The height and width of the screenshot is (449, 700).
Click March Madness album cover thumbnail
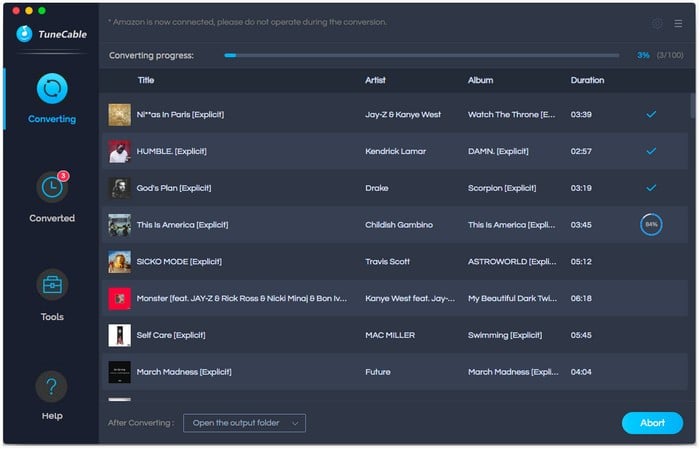[120, 372]
